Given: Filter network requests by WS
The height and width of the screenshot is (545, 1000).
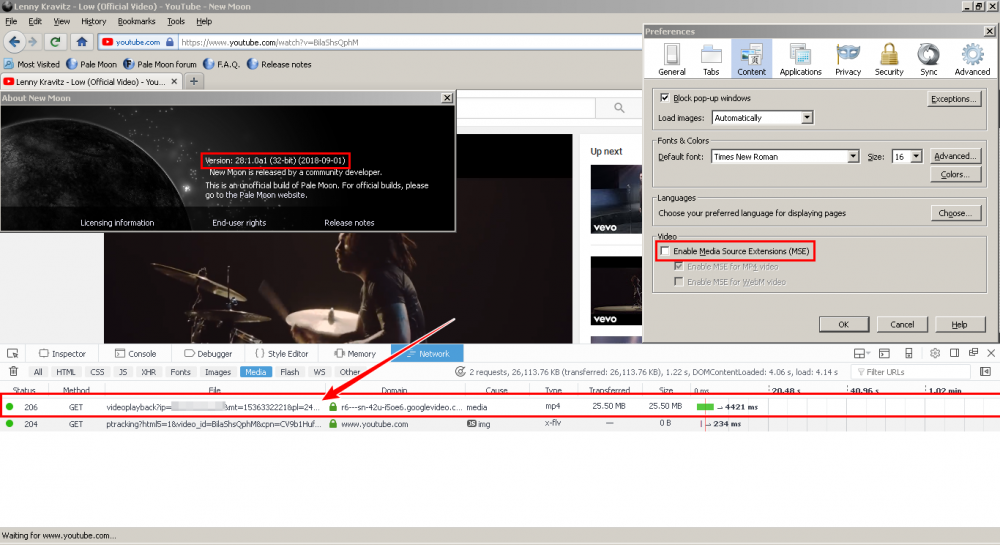Looking at the screenshot, I should tap(320, 372).
